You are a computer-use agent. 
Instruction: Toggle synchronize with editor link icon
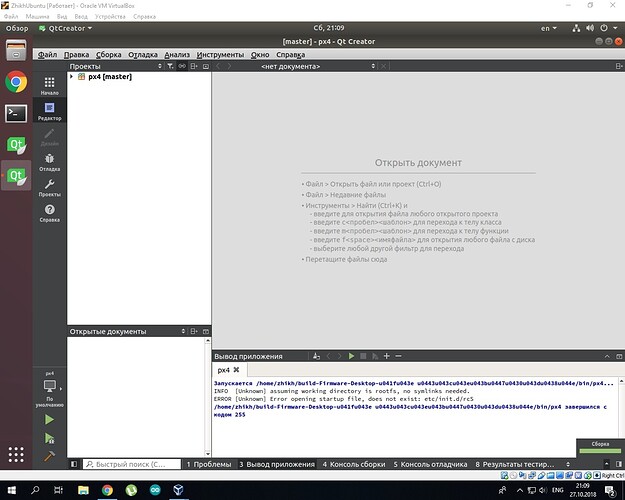pos(182,66)
